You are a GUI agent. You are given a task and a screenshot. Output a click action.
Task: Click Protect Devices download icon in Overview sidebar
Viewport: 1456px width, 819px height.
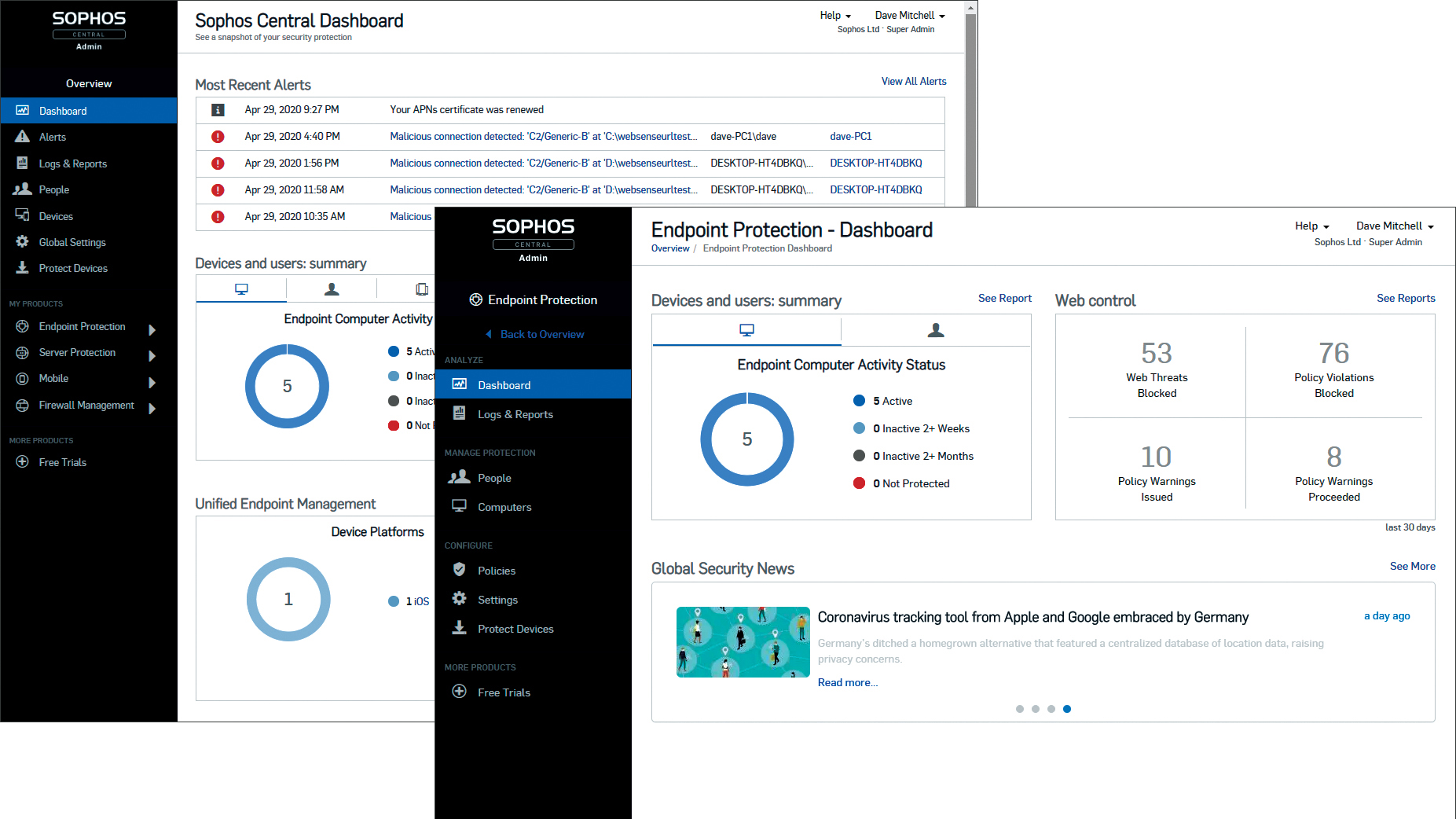pyautogui.click(x=23, y=268)
